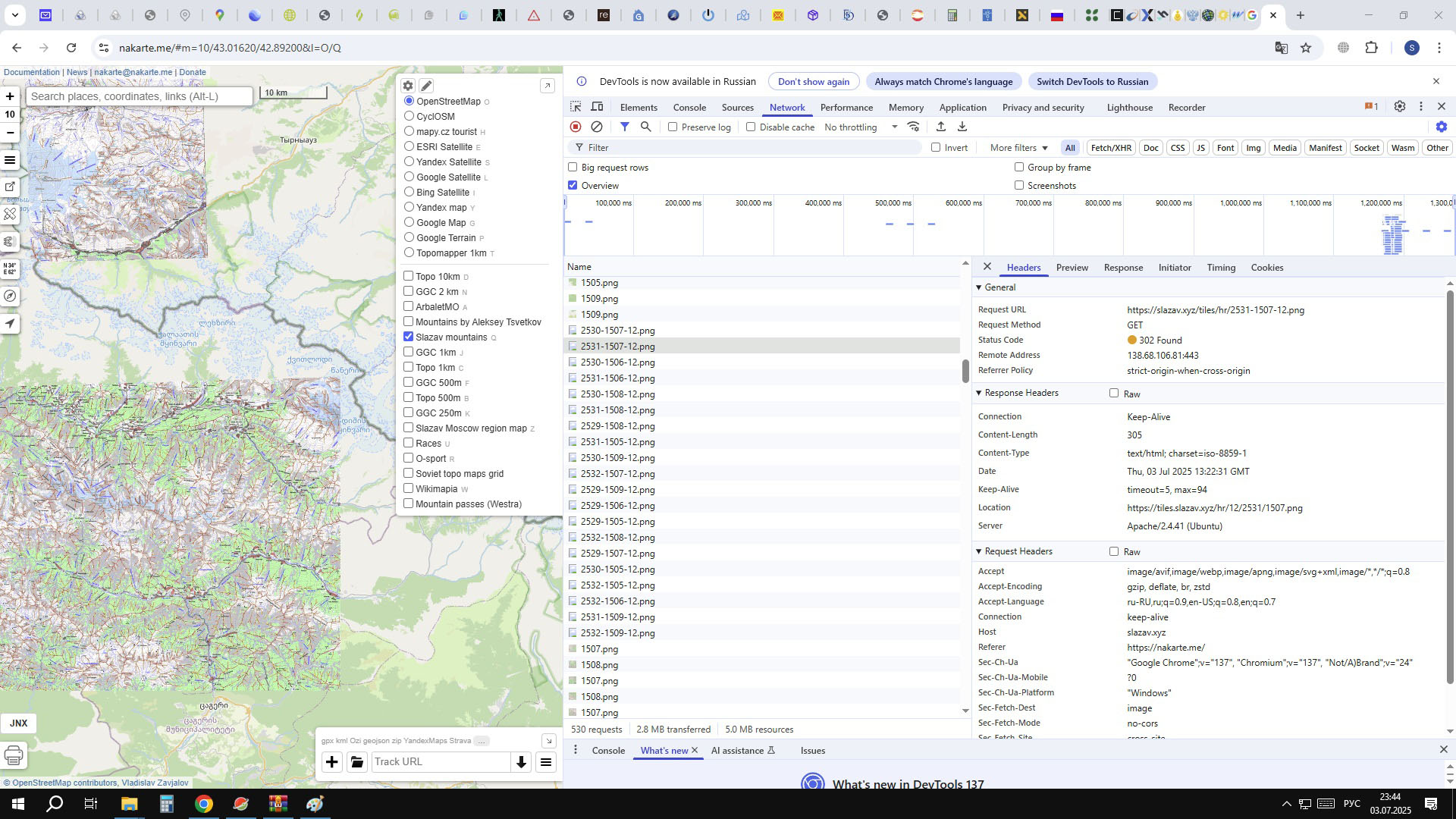Viewport: 1456px width, 819px height.
Task: Open the Documentation link
Action: coord(31,72)
